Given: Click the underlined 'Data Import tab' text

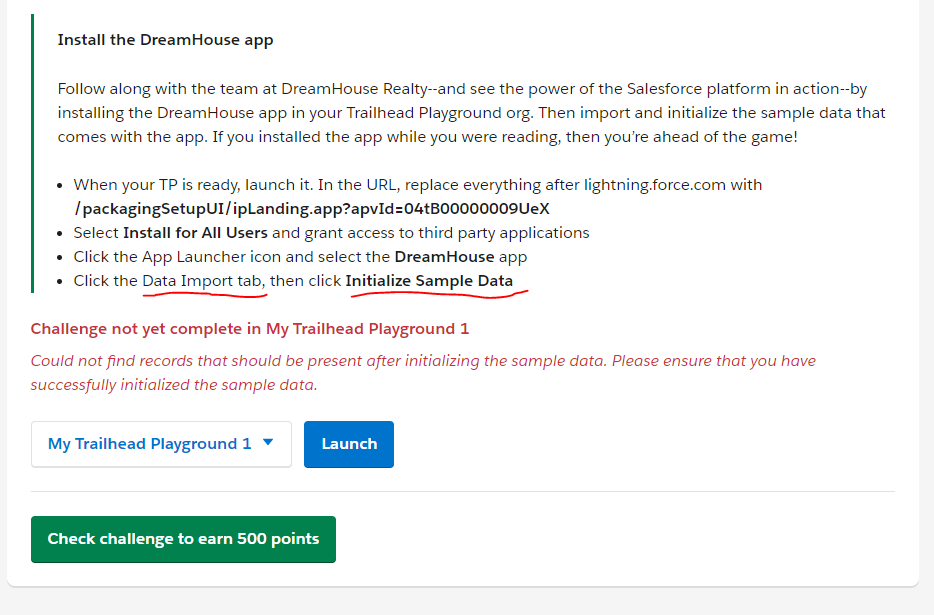Looking at the screenshot, I should pyautogui.click(x=203, y=281).
